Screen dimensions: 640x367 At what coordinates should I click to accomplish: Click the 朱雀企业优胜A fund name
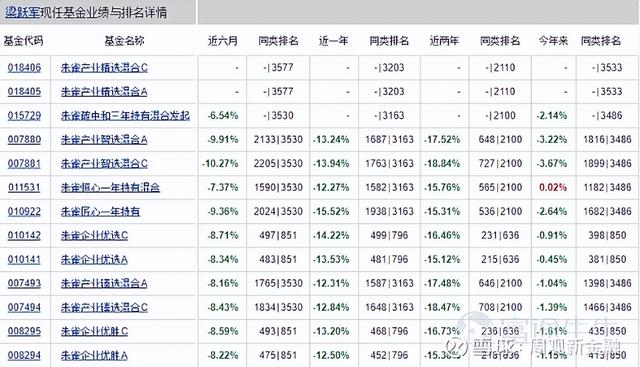click(x=94, y=356)
